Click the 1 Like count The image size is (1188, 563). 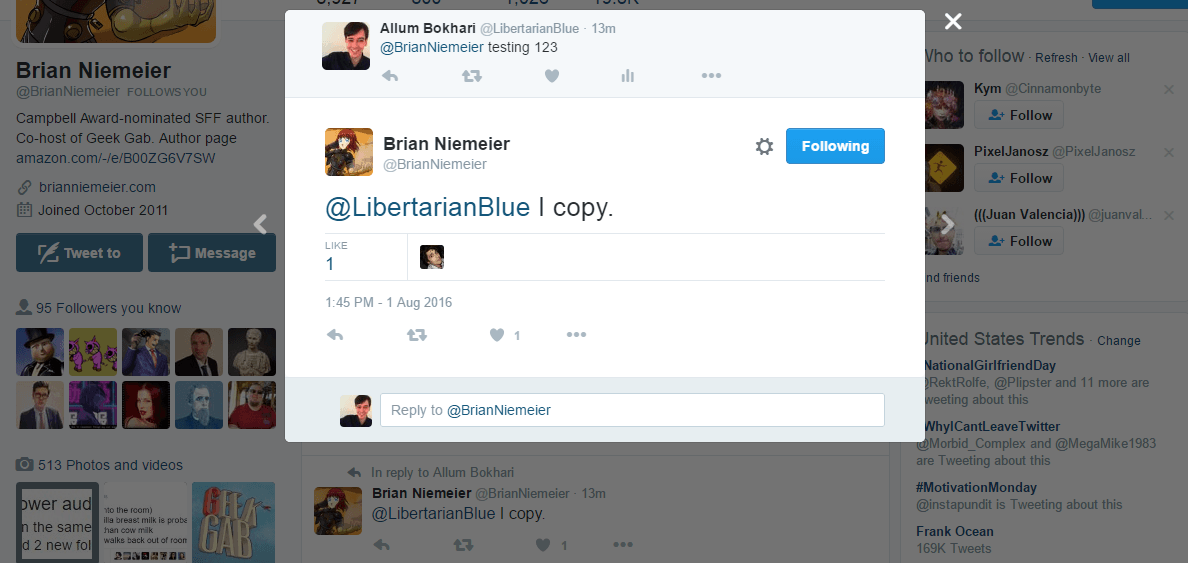click(x=330, y=264)
